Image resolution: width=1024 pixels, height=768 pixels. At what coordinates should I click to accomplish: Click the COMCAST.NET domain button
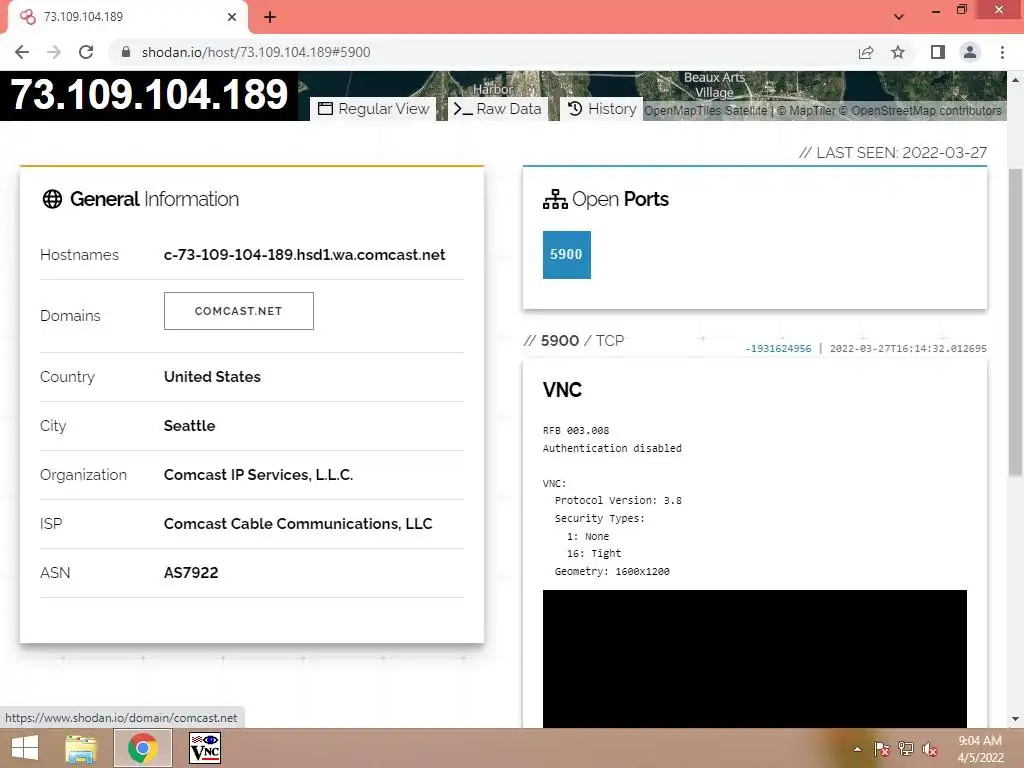click(x=238, y=311)
